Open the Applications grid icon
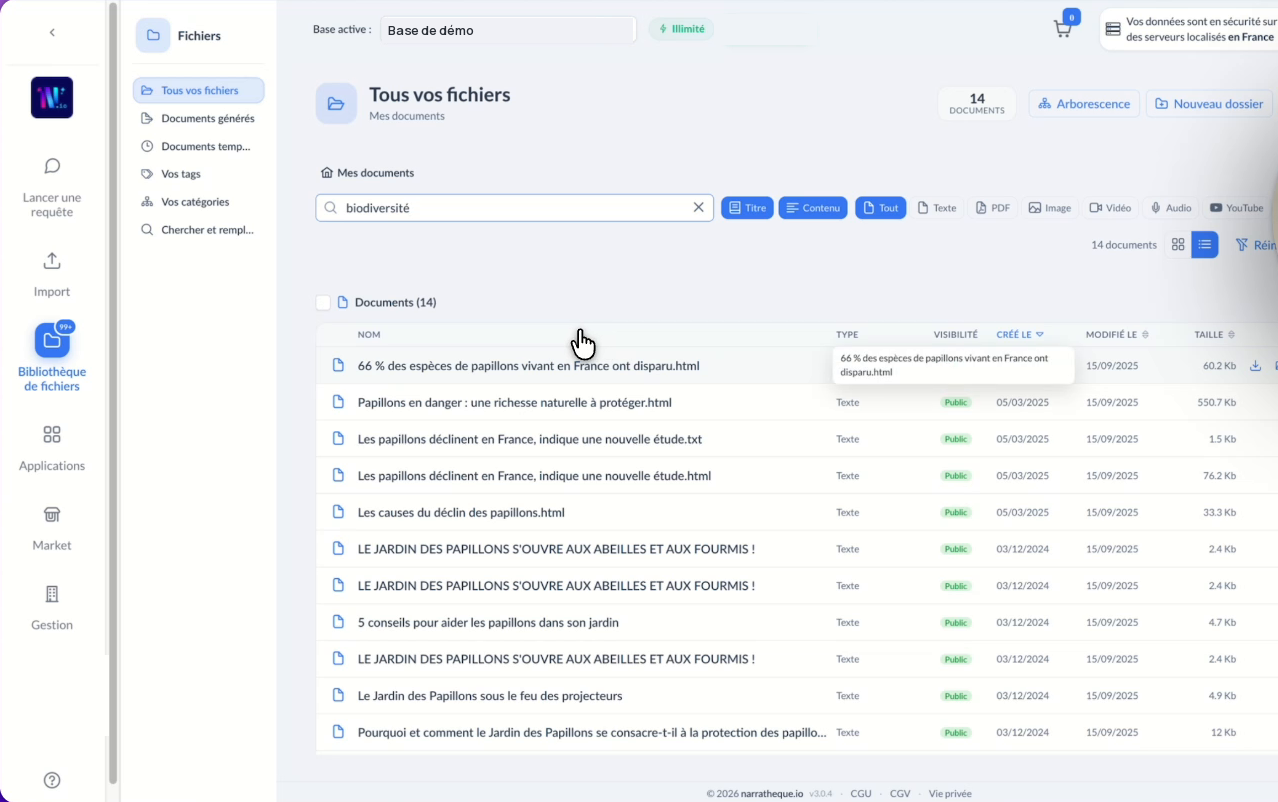This screenshot has width=1278, height=802. click(x=52, y=435)
